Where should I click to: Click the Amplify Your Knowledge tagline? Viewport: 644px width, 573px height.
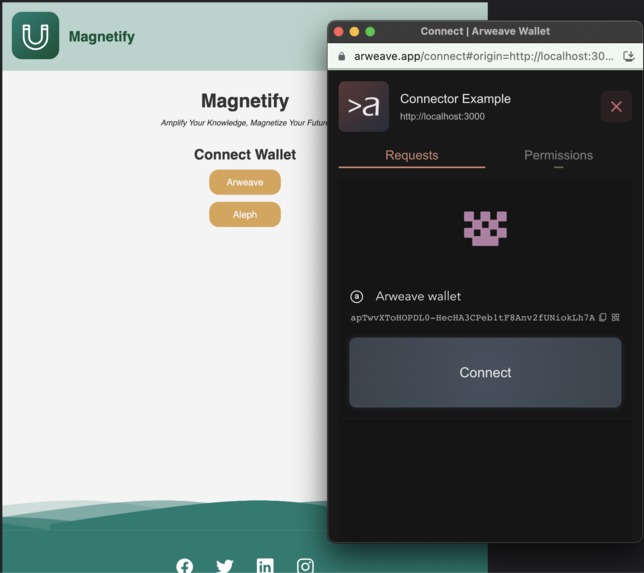coord(244,122)
